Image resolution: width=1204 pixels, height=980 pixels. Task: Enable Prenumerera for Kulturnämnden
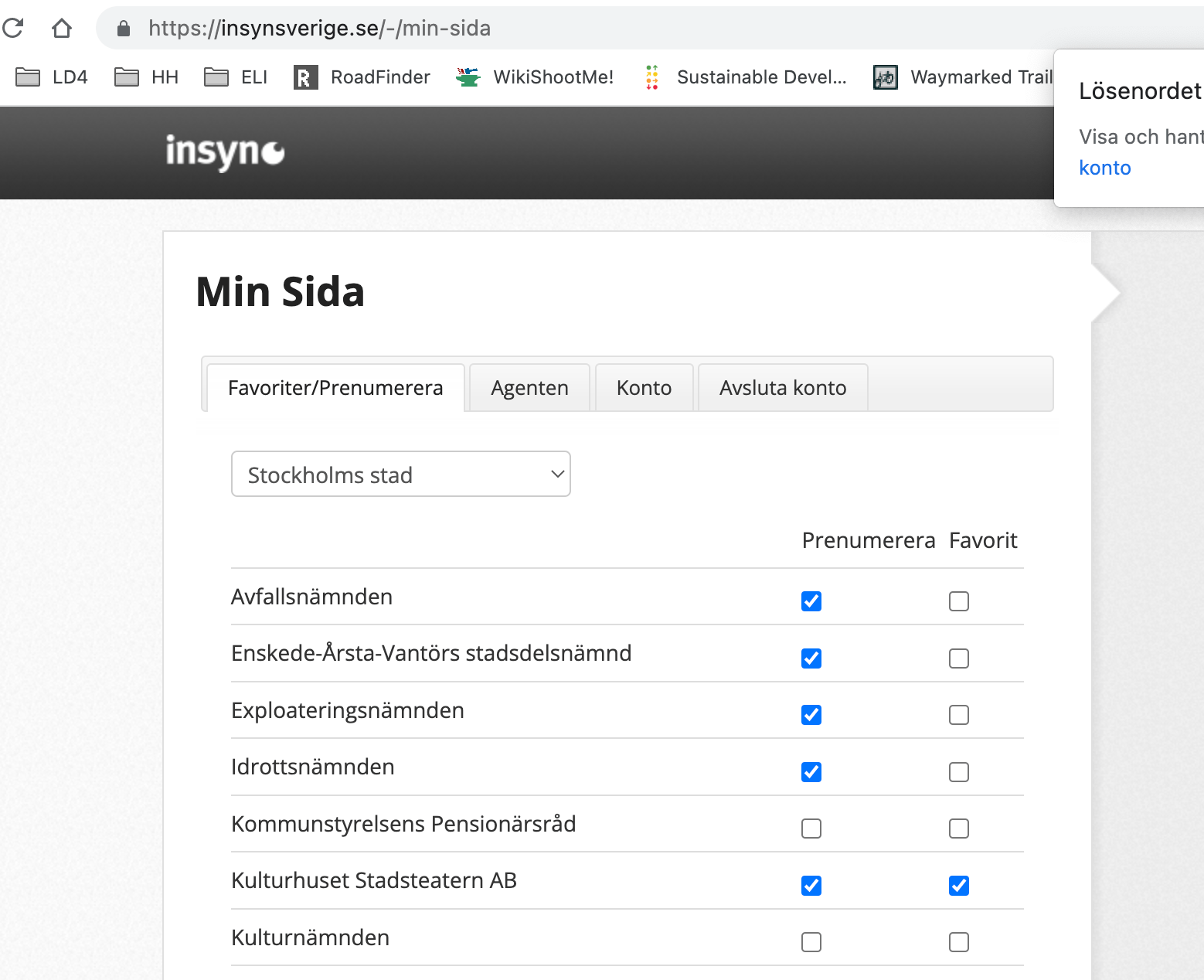811,942
